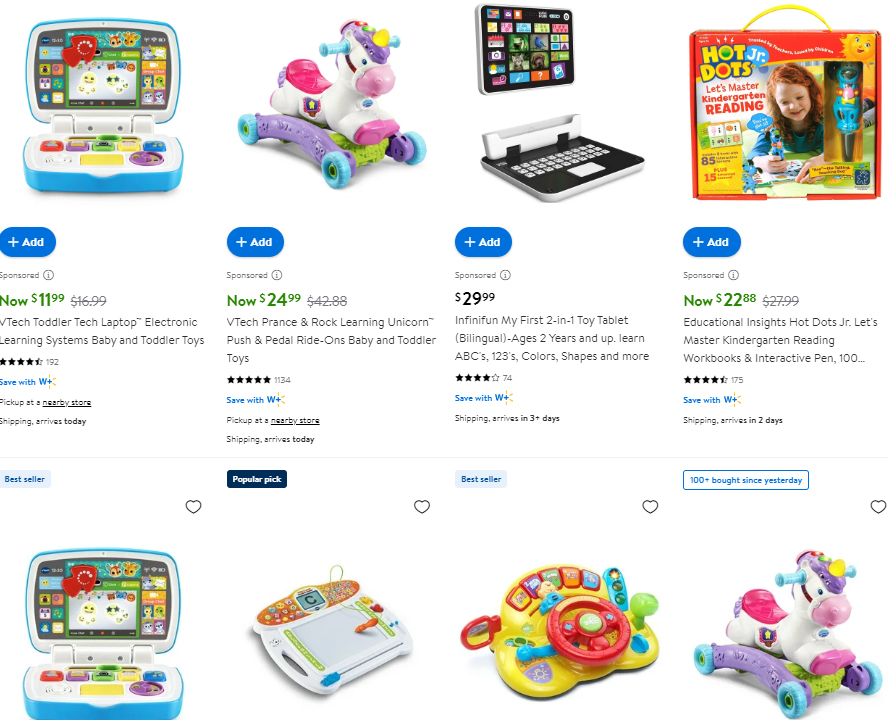Open Educational Insights Hot Dots Jr. product title
The image size is (888, 720).
(x=780, y=340)
